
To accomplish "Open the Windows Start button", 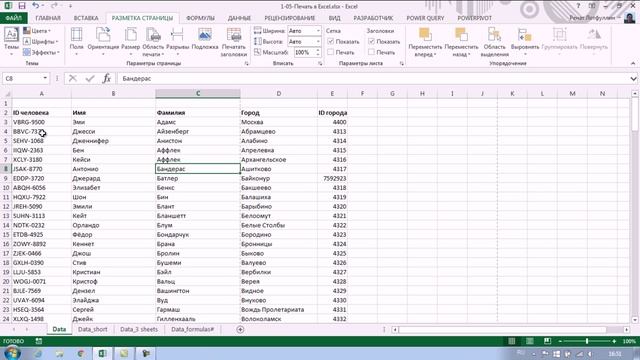I will [11, 353].
